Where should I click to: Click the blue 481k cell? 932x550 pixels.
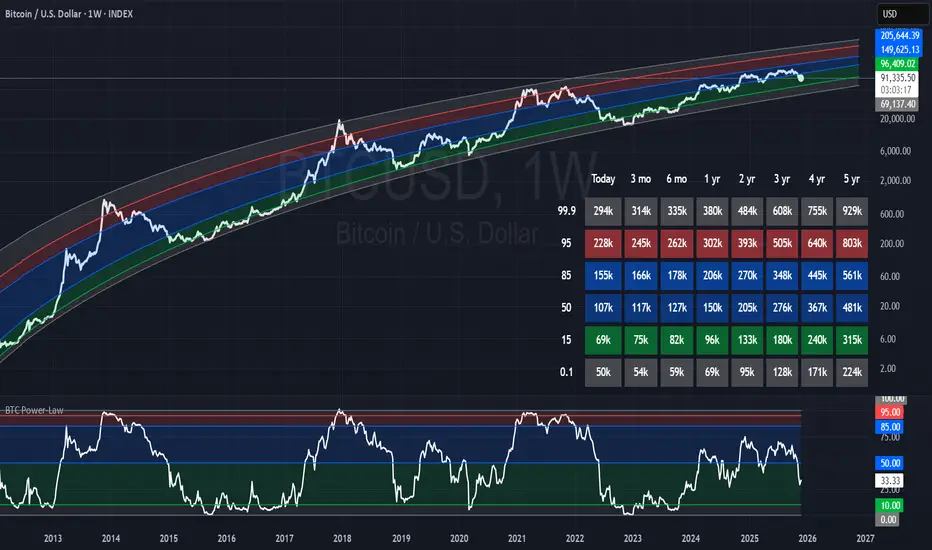tap(852, 307)
